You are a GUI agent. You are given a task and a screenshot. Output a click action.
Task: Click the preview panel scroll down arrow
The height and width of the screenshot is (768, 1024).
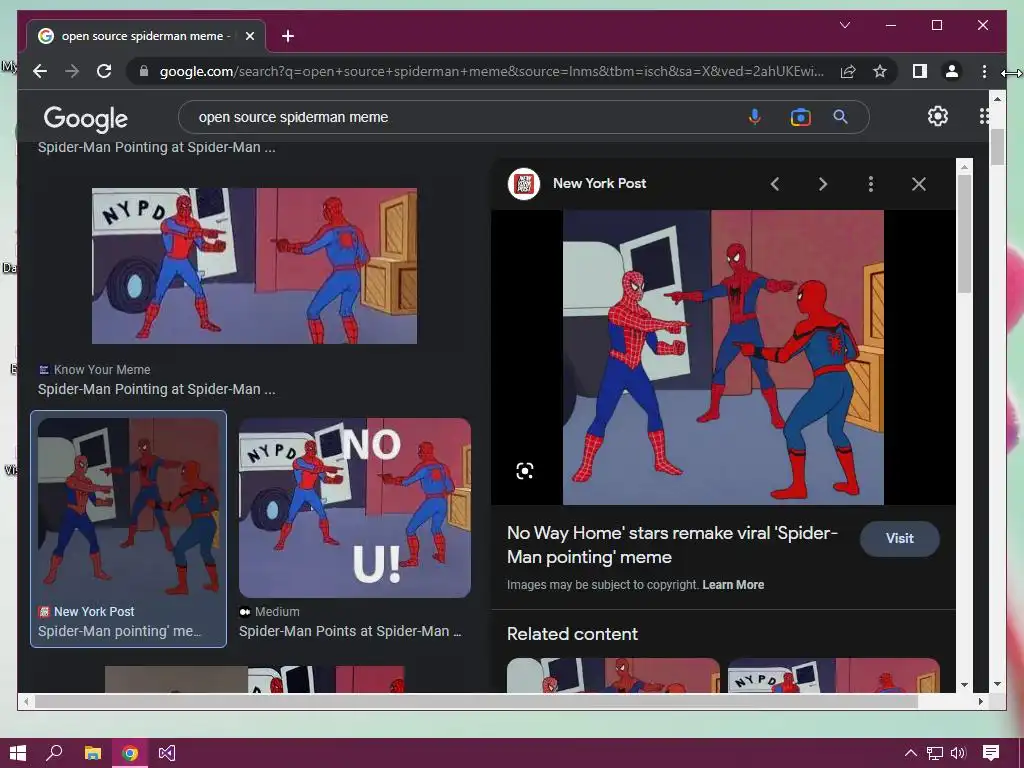coord(964,685)
